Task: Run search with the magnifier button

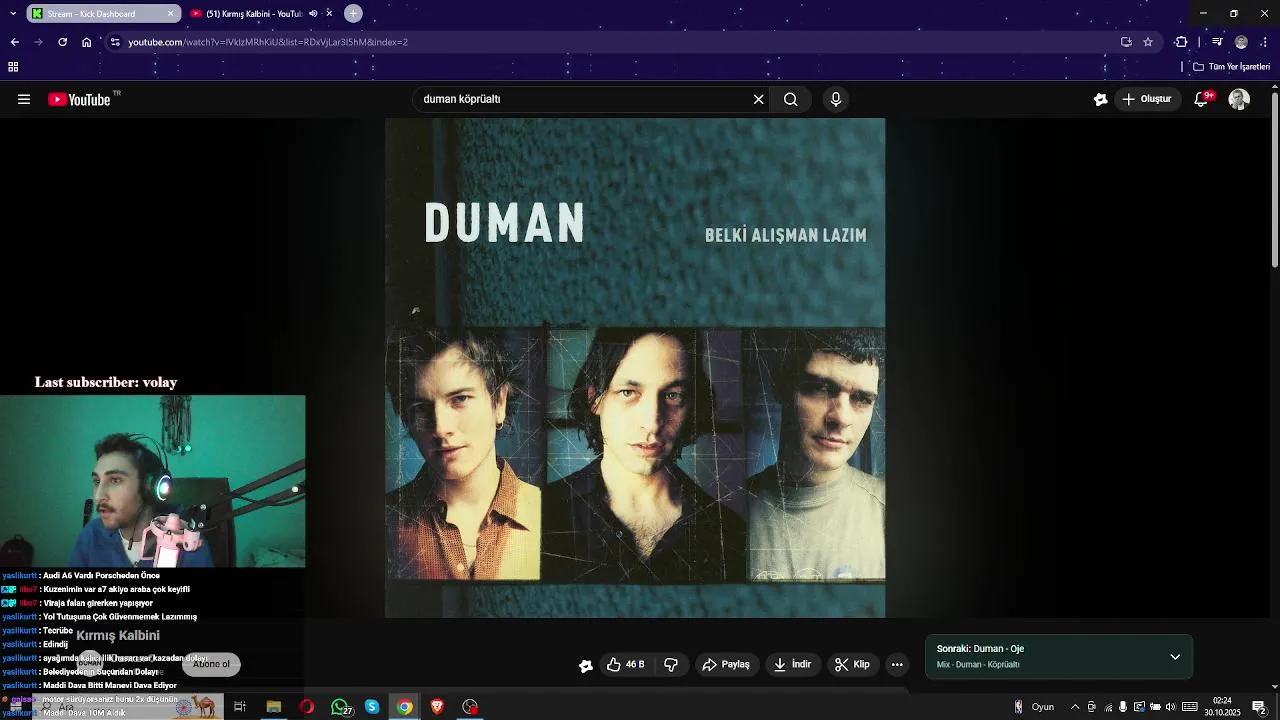Action: [x=790, y=99]
